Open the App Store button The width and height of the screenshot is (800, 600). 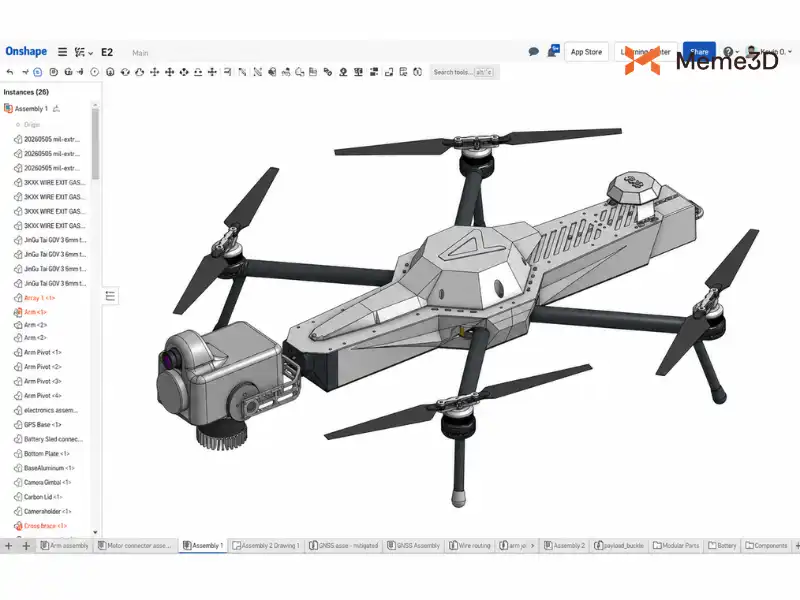(x=586, y=52)
